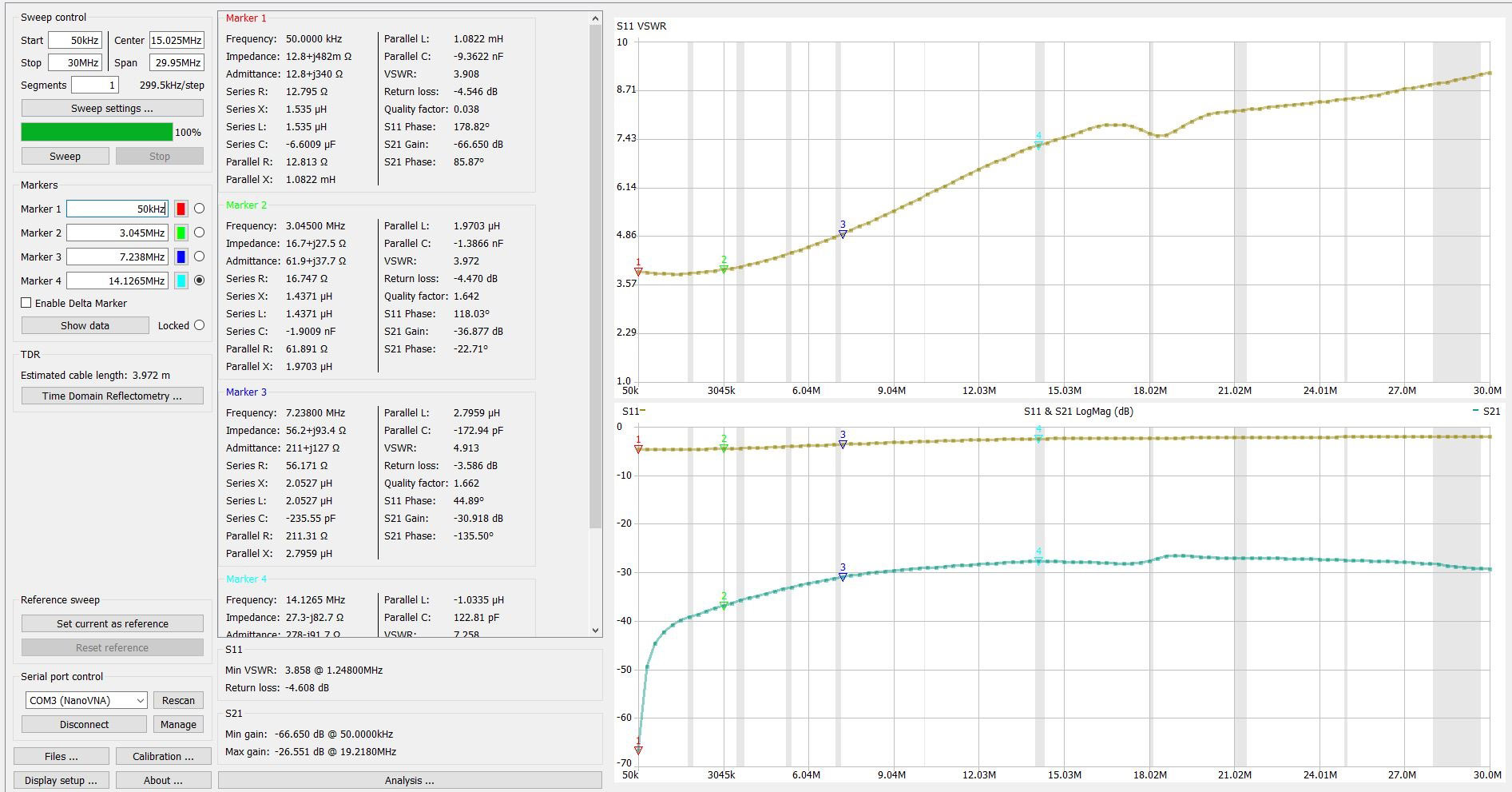
Task: Click the Marker 1 VSWR value 3.908
Action: point(466,74)
